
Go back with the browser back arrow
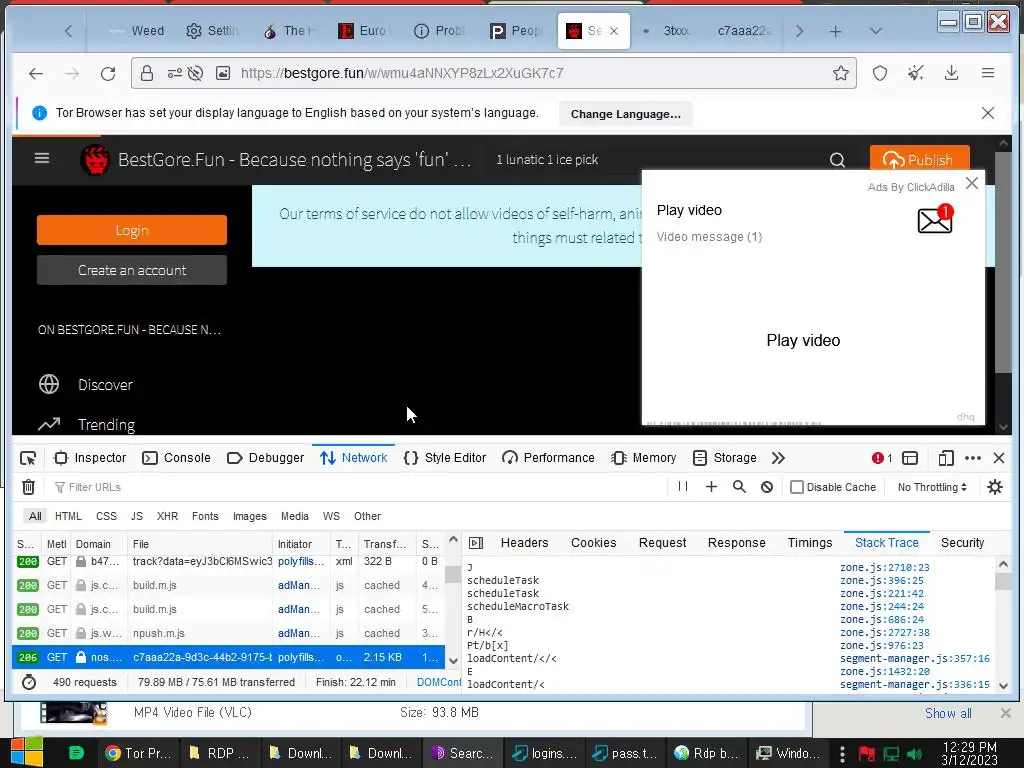pyautogui.click(x=36, y=73)
